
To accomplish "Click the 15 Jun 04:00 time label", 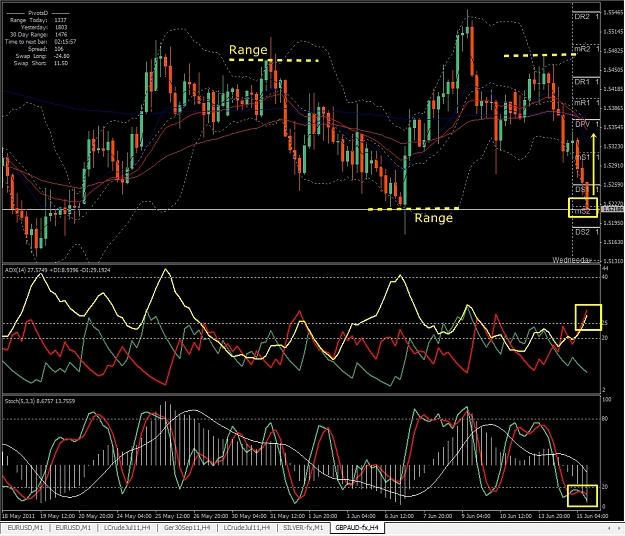I will tap(591, 516).
